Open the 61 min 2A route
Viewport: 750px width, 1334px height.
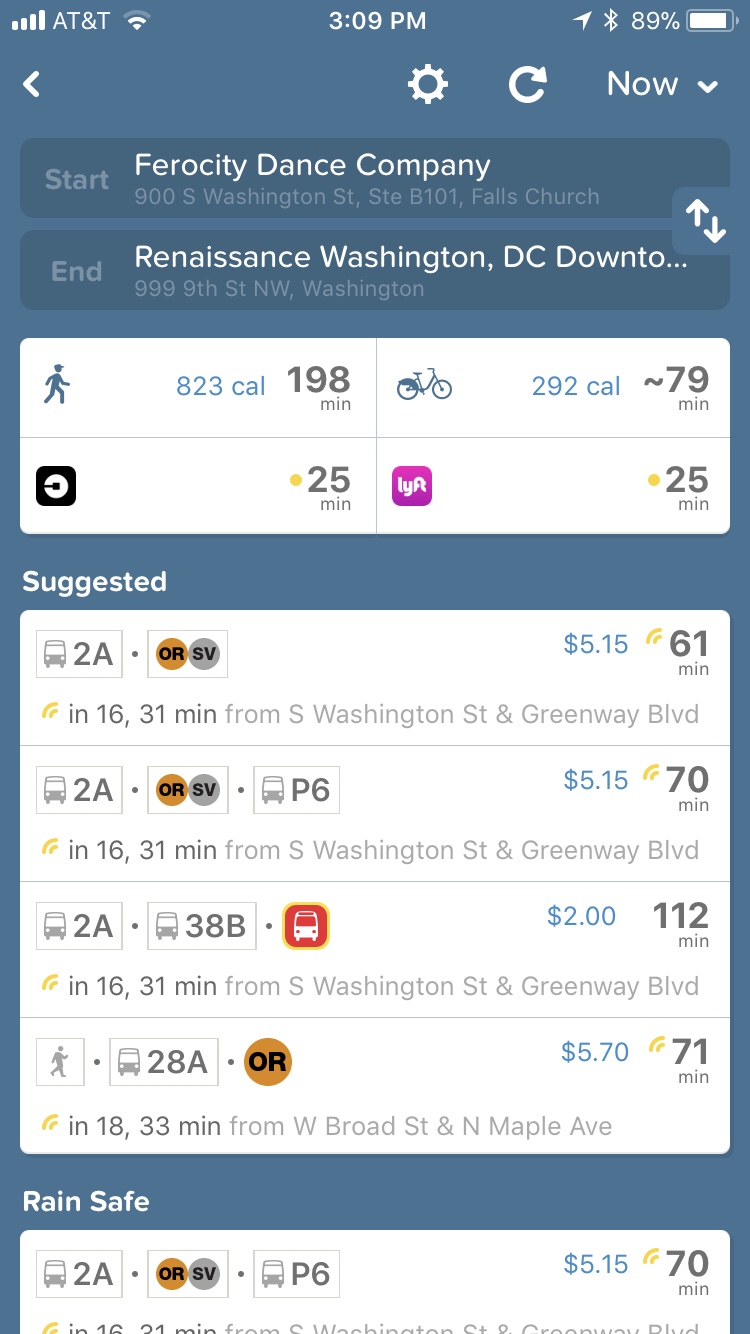point(375,678)
